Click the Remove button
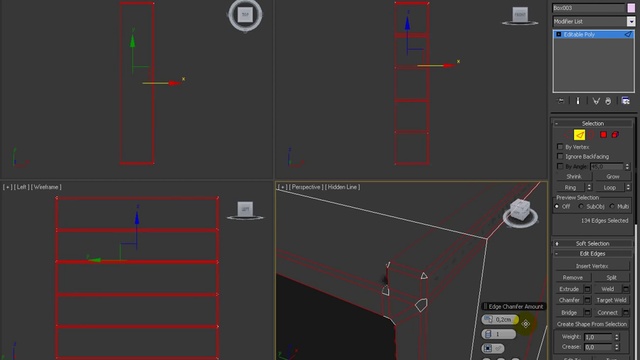 (x=573, y=278)
